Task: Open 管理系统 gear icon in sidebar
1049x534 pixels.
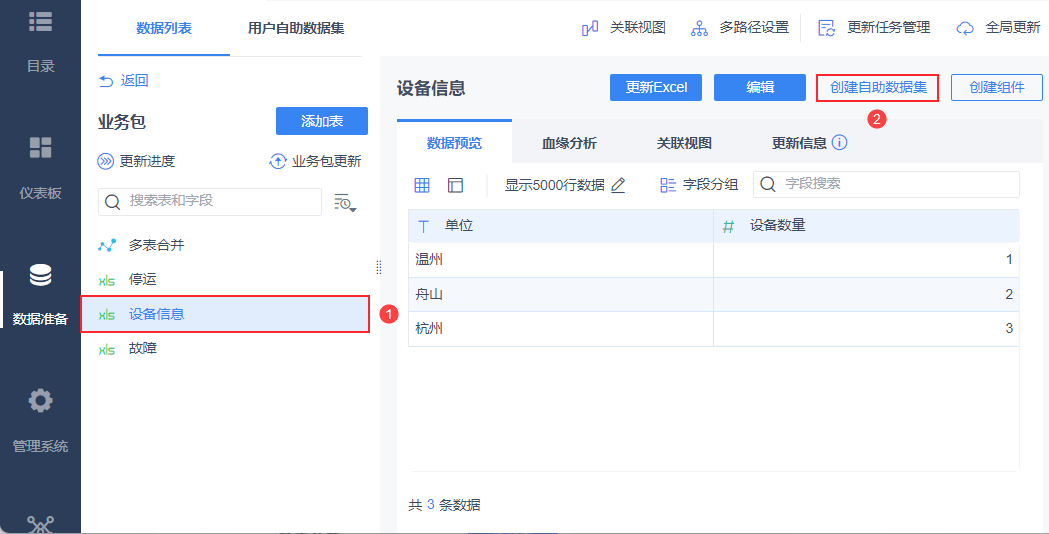Action: coord(40,402)
